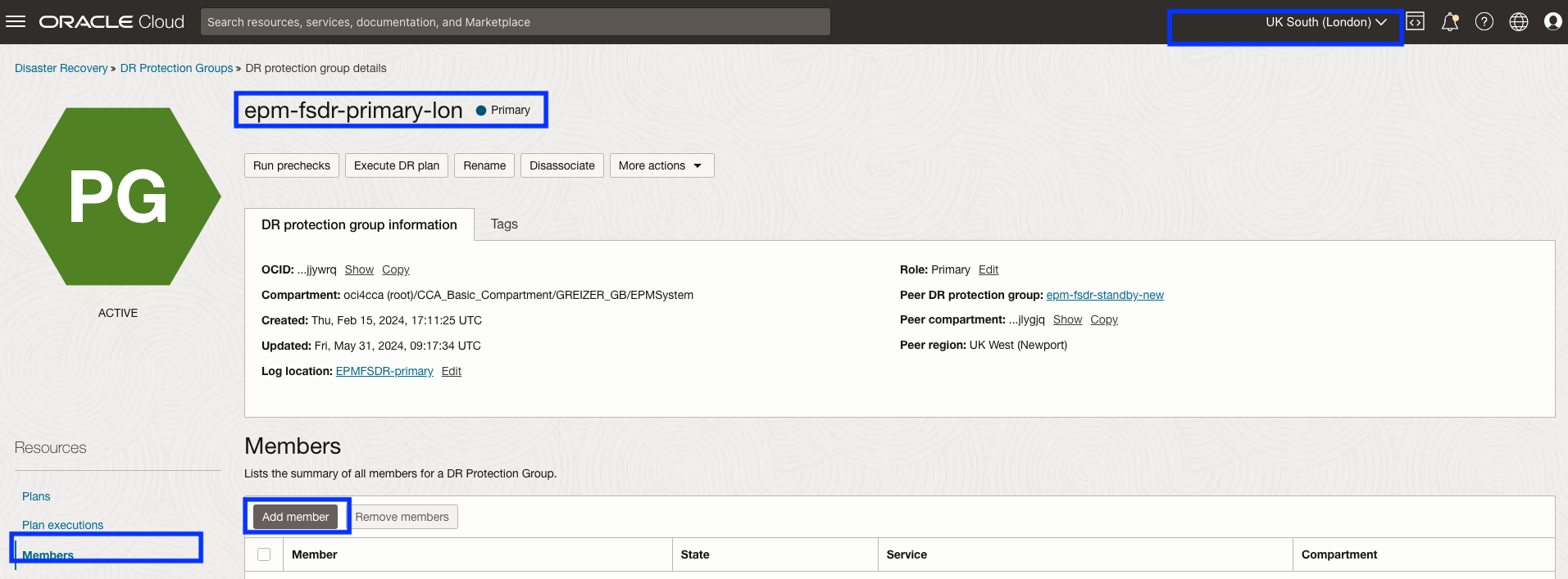Viewport: 1568px width, 579px height.
Task: Select Members in Resources list
Action: click(48, 555)
